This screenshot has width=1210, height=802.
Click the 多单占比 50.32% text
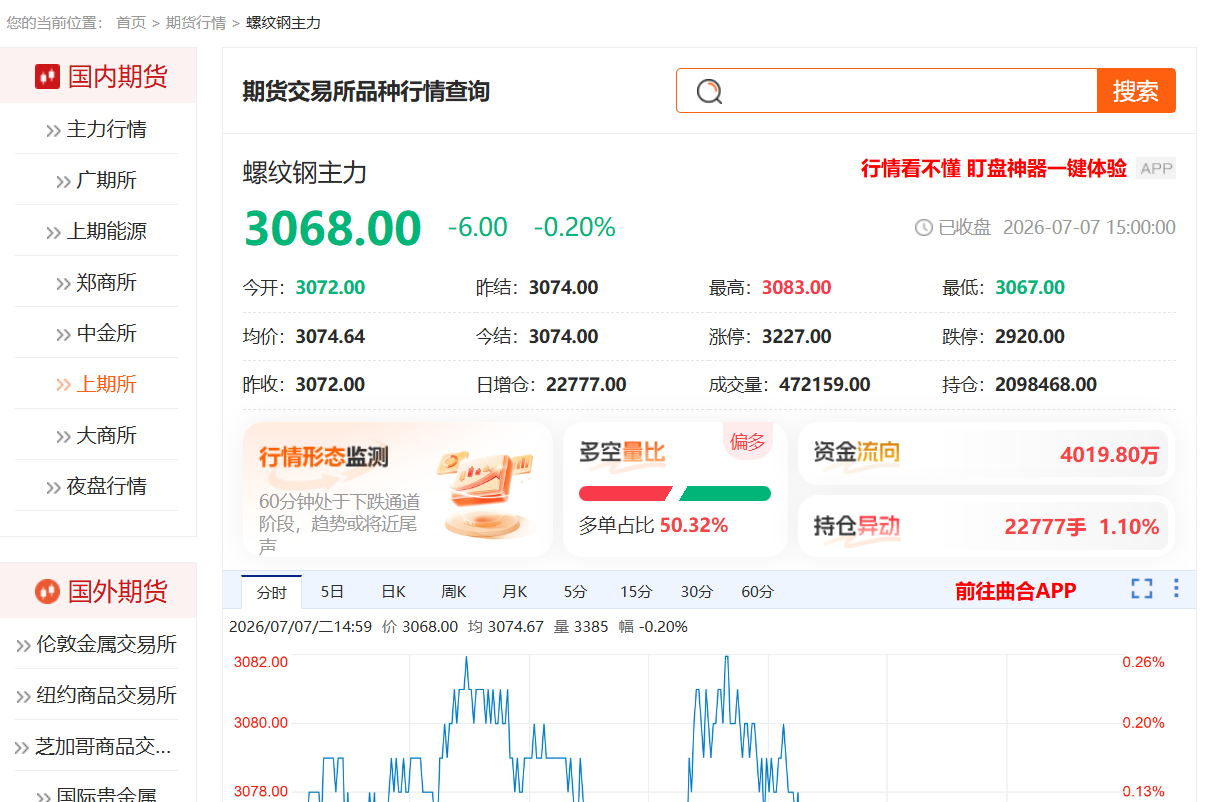654,525
